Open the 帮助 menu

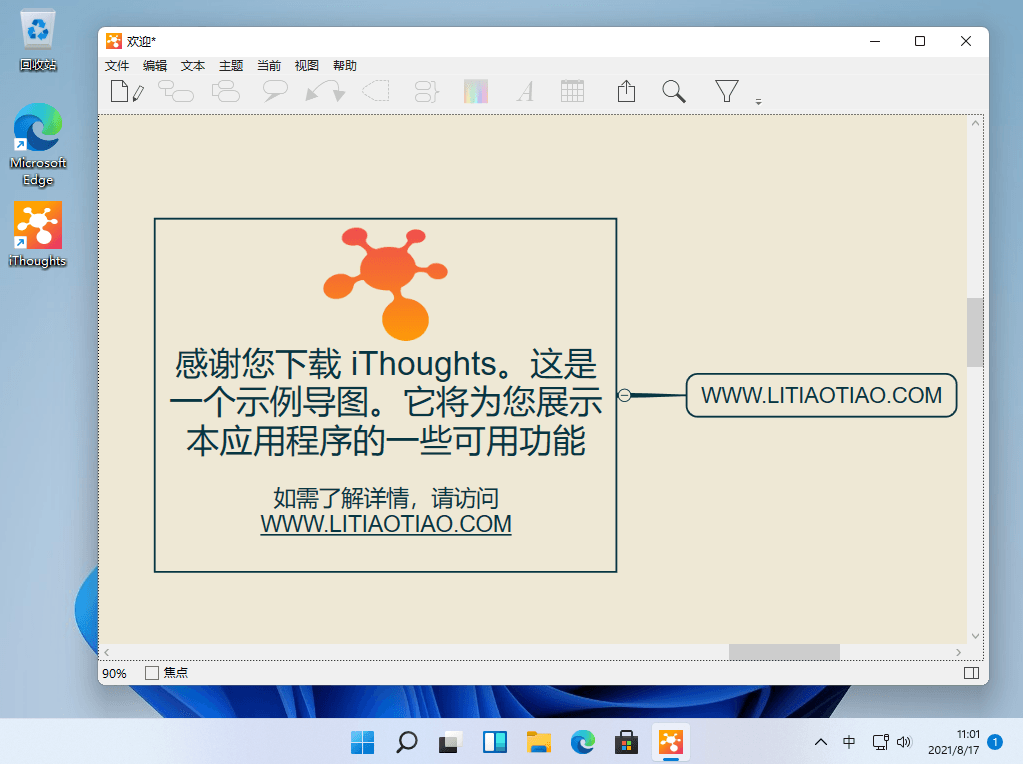coord(344,65)
